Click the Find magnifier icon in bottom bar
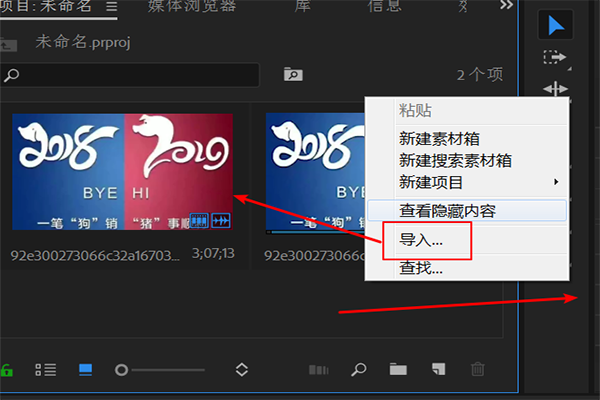The width and height of the screenshot is (600, 400). click(x=359, y=369)
